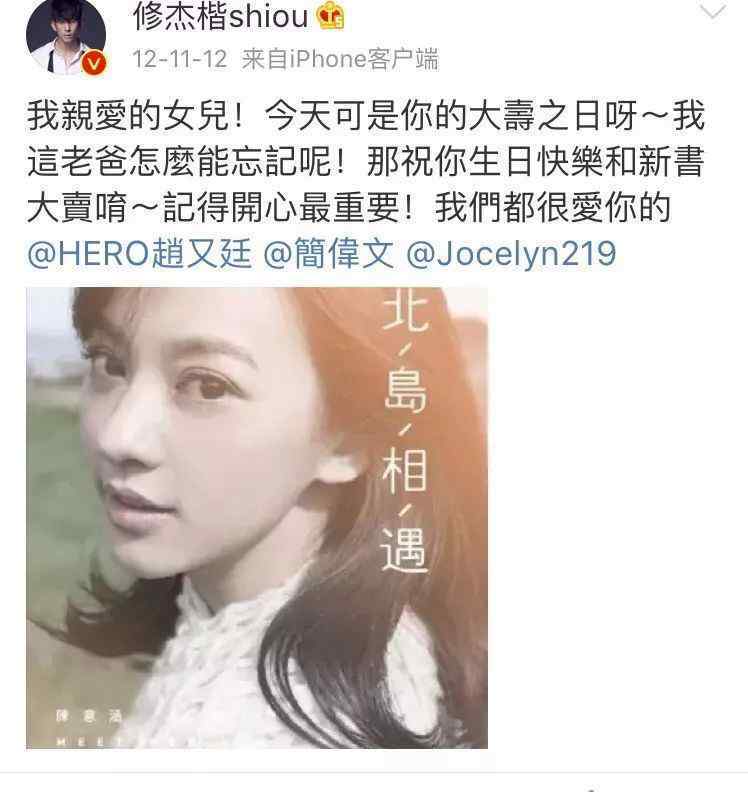Tap 大賣唷 third line of the post
The width and height of the screenshot is (748, 792).
click(x=77, y=208)
